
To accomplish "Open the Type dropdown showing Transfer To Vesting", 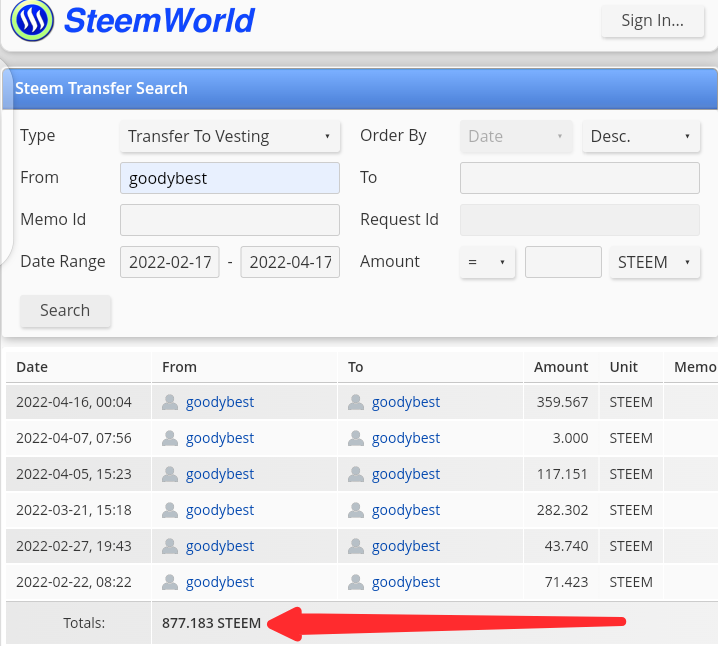I will pyautogui.click(x=230, y=136).
